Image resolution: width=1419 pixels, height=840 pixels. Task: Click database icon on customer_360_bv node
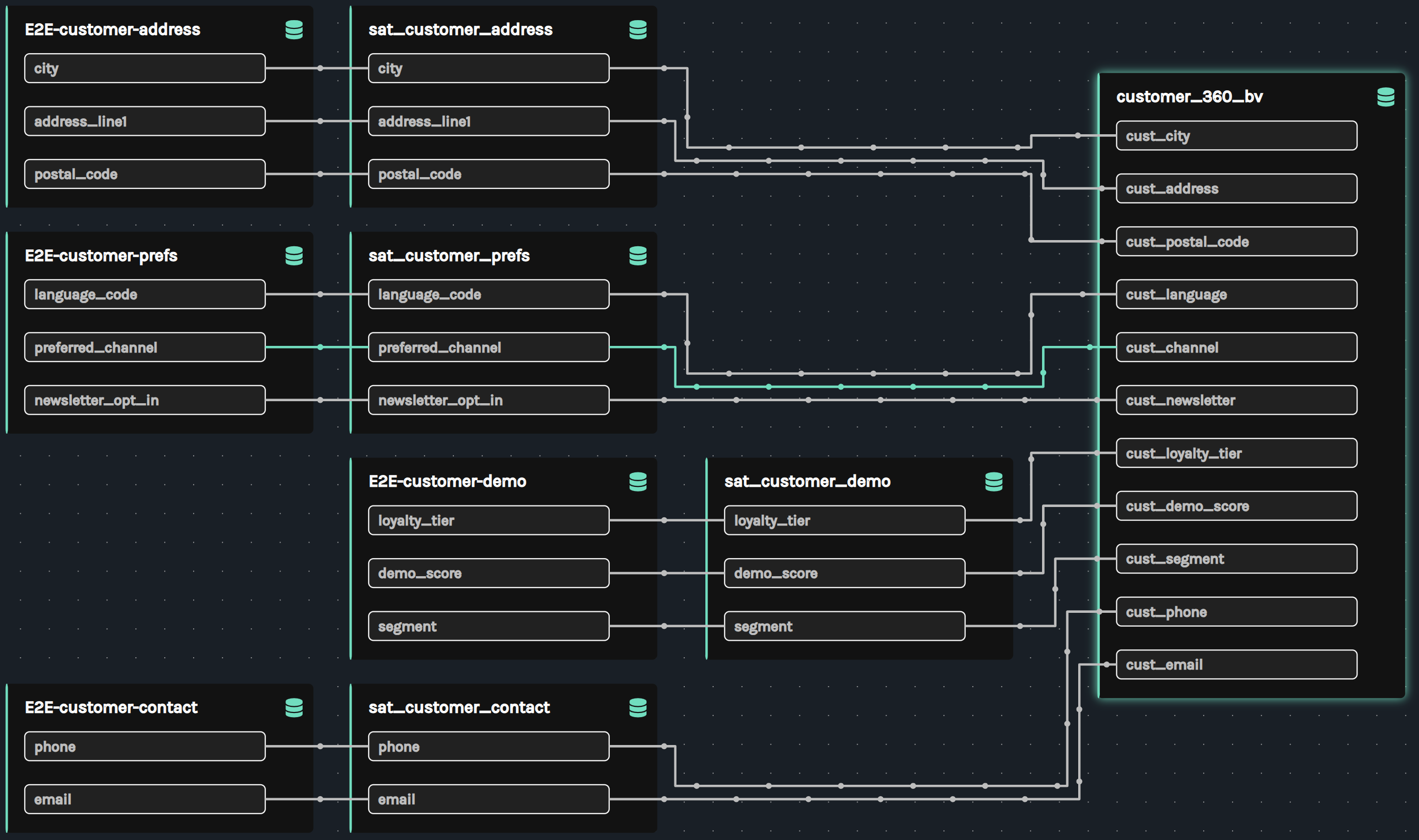click(1385, 97)
